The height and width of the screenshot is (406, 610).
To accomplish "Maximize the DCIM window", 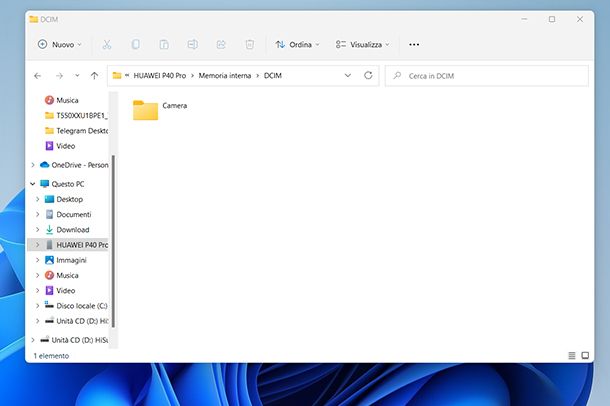I will [x=552, y=19].
